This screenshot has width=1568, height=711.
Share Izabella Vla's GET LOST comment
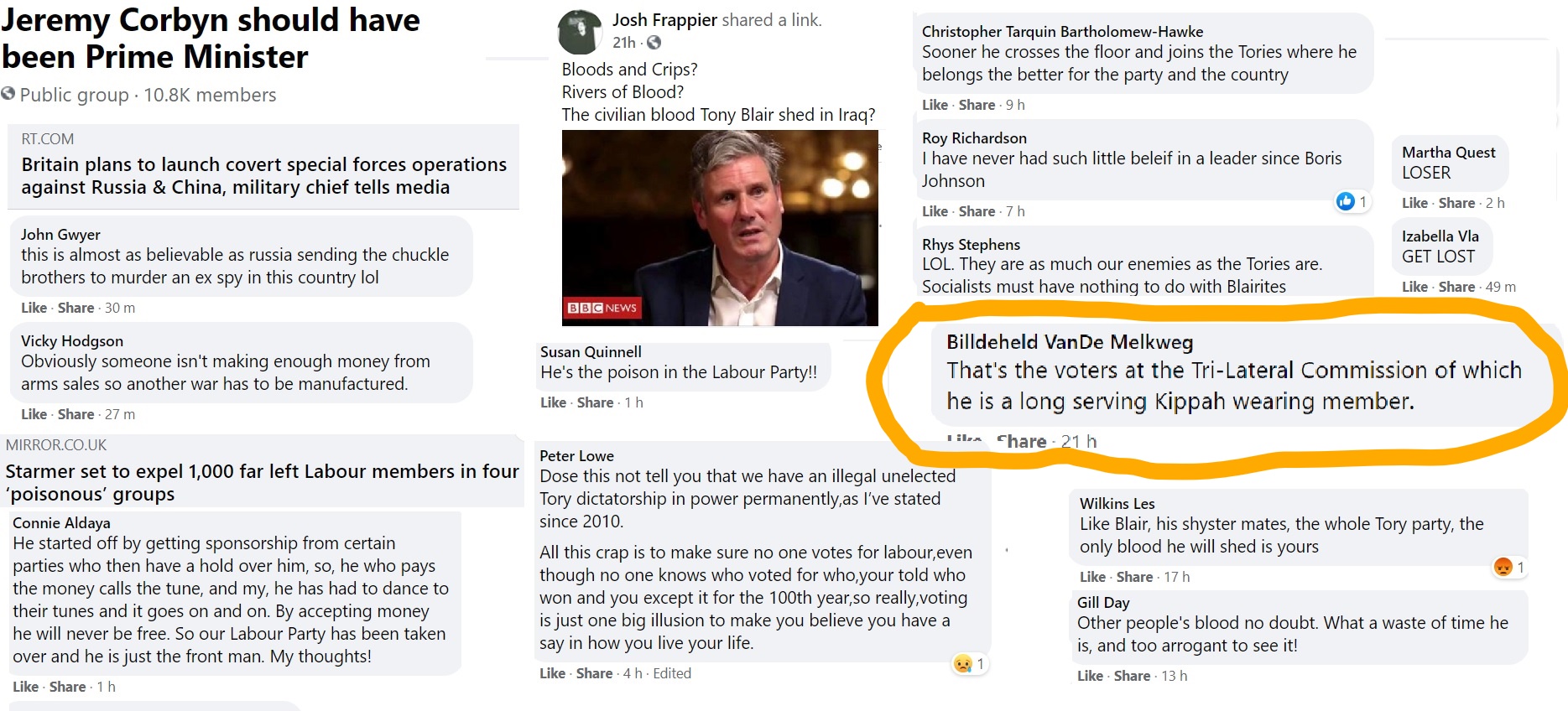pyautogui.click(x=1456, y=287)
